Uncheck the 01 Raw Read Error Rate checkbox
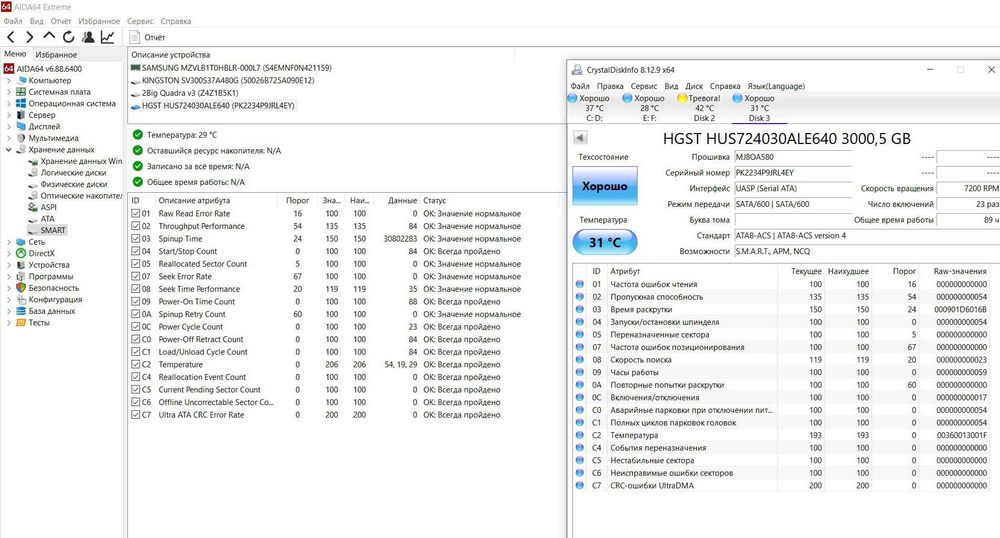 pos(136,214)
